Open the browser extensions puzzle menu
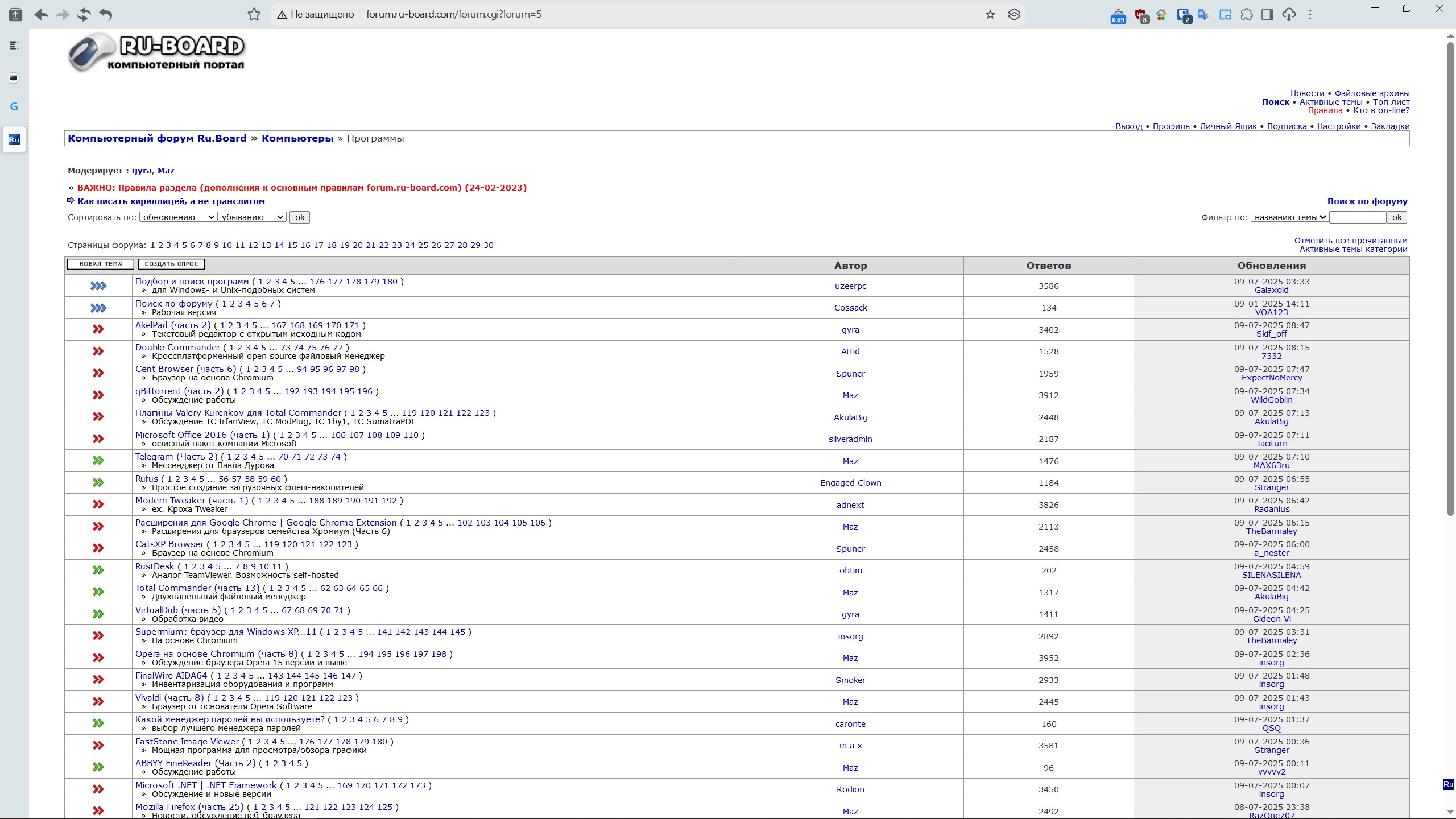 (x=1247, y=15)
